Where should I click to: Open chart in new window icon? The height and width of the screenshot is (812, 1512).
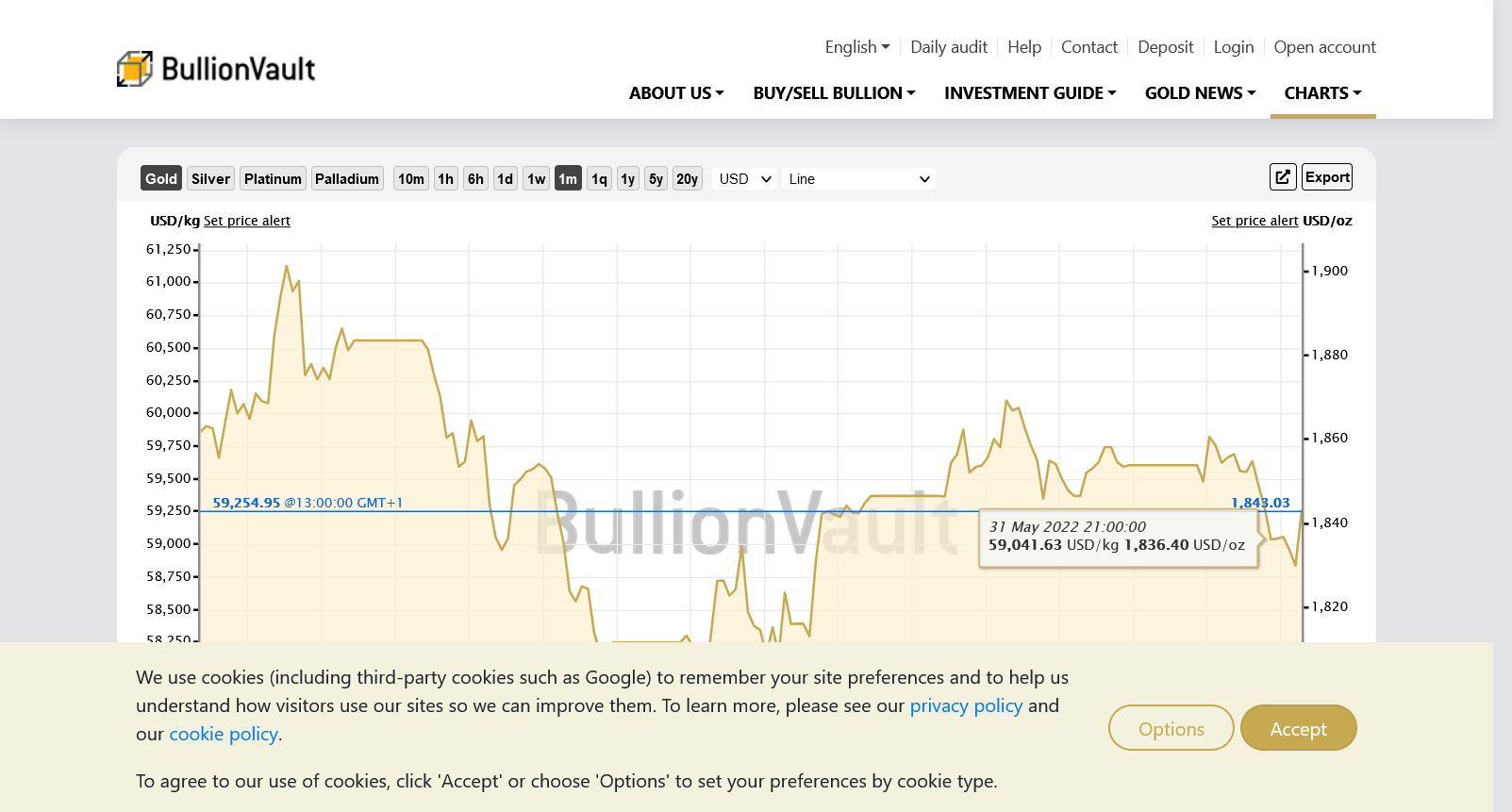[1282, 177]
